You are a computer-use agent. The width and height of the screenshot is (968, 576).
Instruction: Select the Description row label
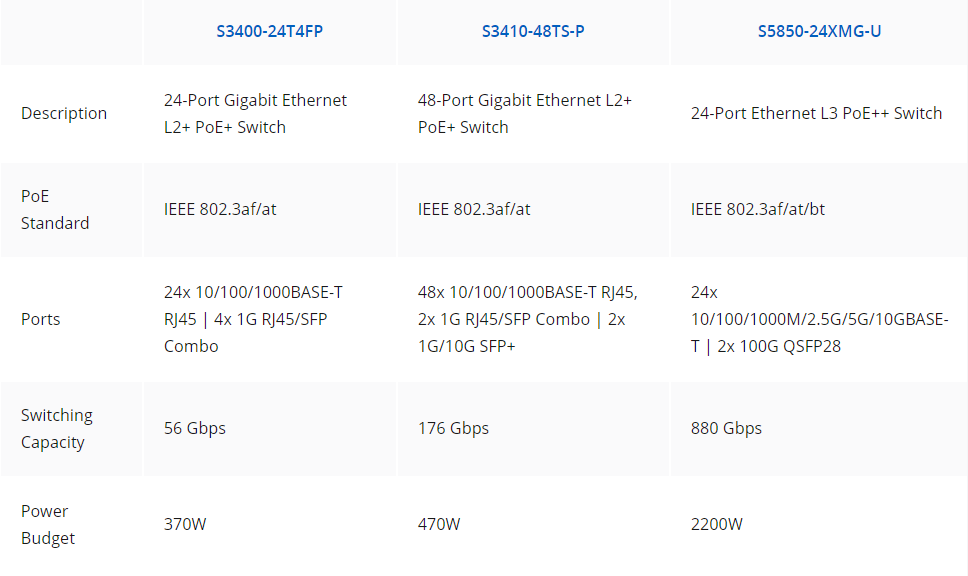coord(64,114)
